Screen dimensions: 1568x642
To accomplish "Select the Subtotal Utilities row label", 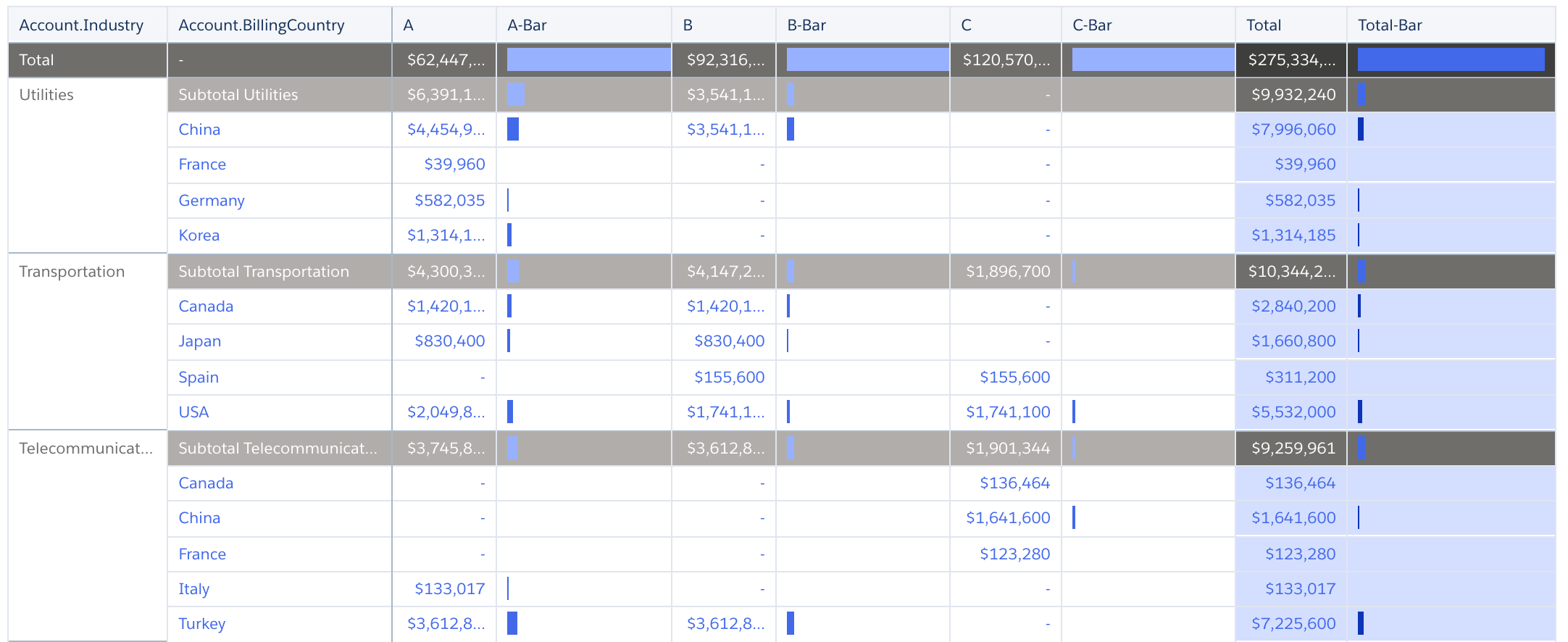I will (x=238, y=95).
